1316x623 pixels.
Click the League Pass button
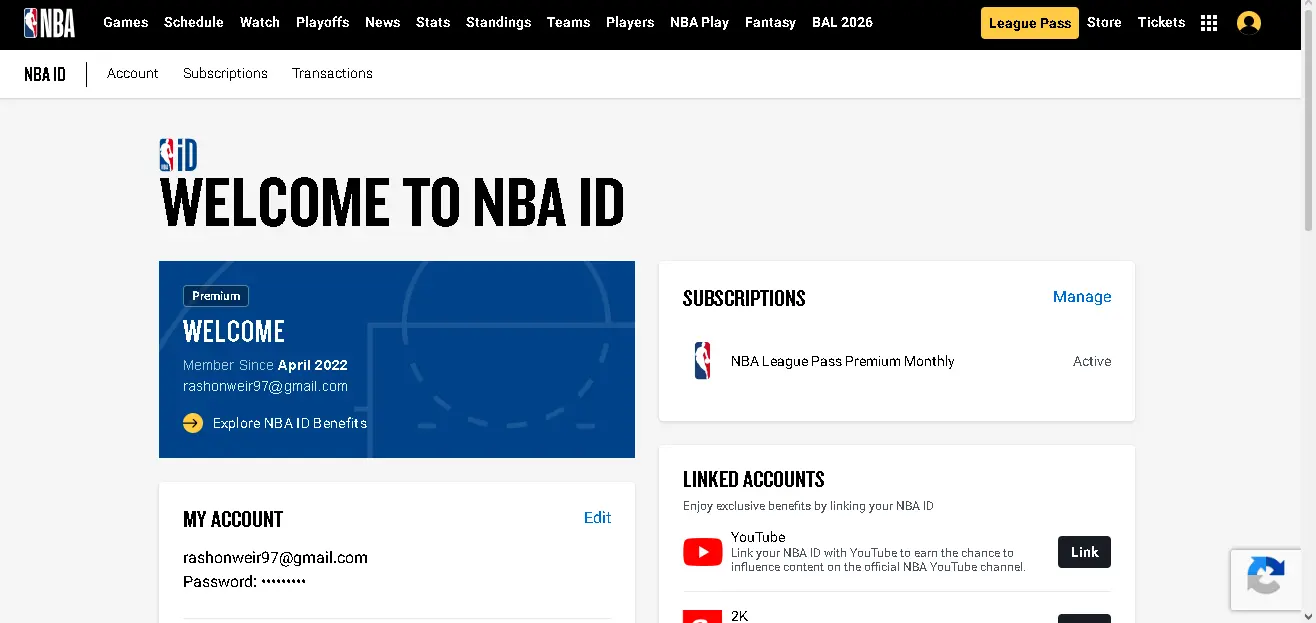1030,23
